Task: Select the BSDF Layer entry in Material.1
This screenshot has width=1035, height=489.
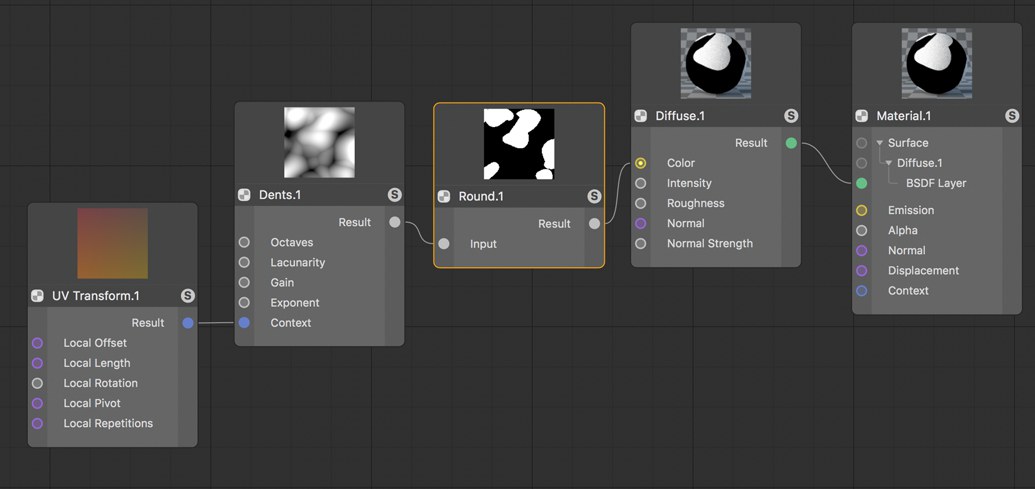Action: 936,183
